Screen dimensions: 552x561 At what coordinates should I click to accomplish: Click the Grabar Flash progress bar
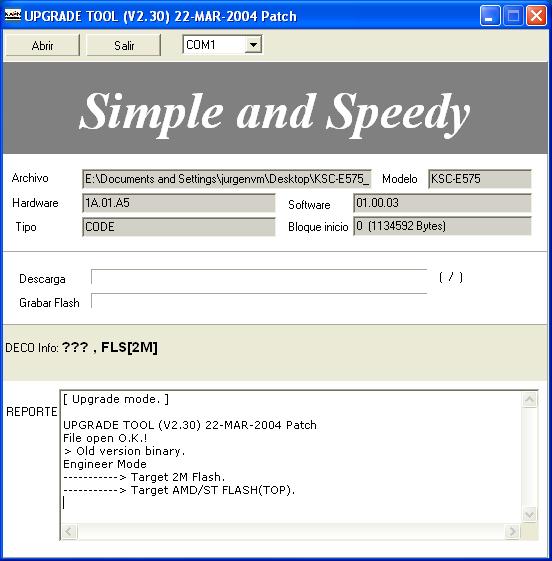point(259,301)
